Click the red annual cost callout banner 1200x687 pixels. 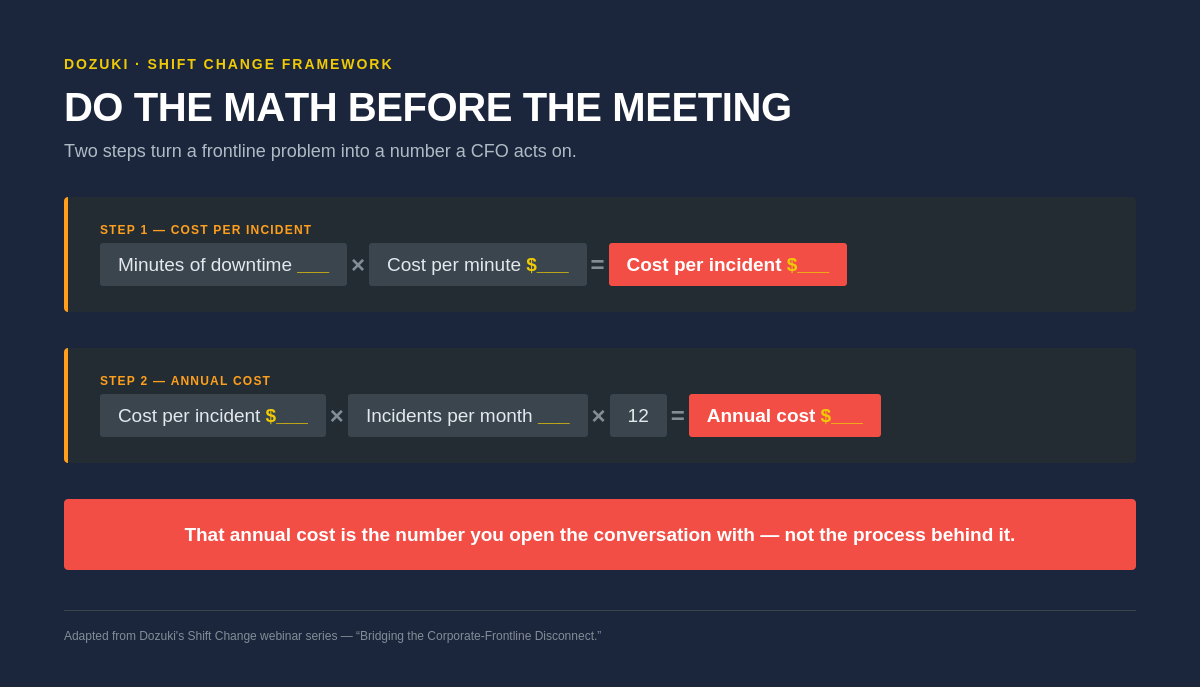tap(600, 535)
